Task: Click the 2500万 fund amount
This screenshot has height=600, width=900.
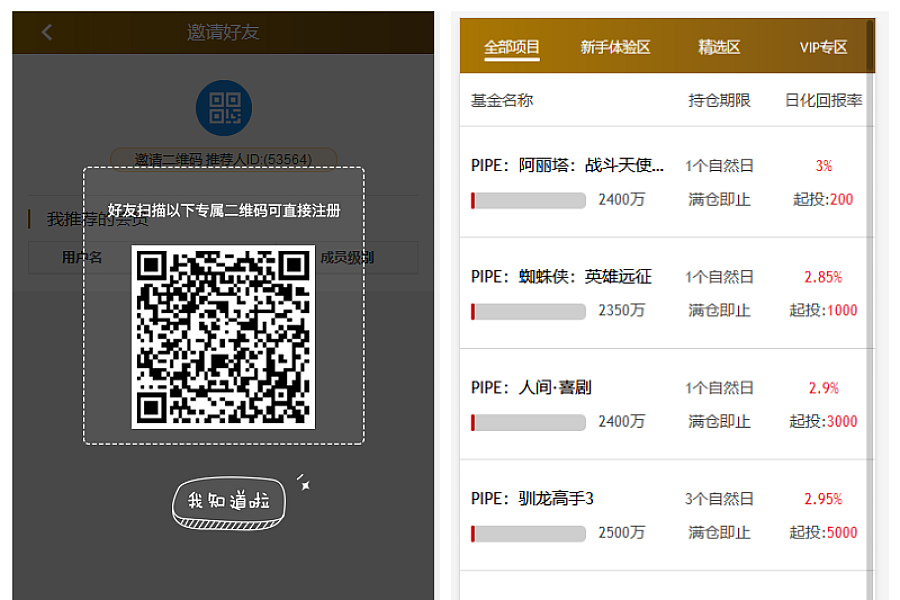Action: [x=622, y=532]
